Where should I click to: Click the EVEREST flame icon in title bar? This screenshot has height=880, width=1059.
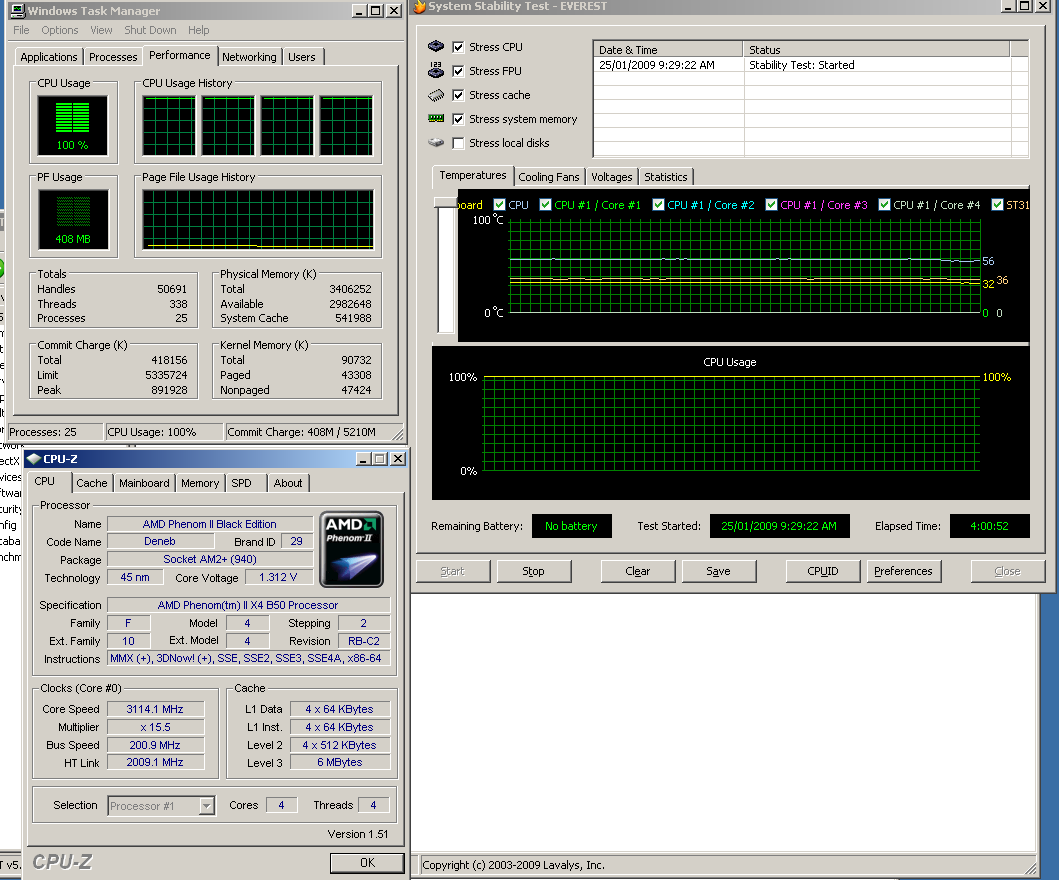click(419, 7)
